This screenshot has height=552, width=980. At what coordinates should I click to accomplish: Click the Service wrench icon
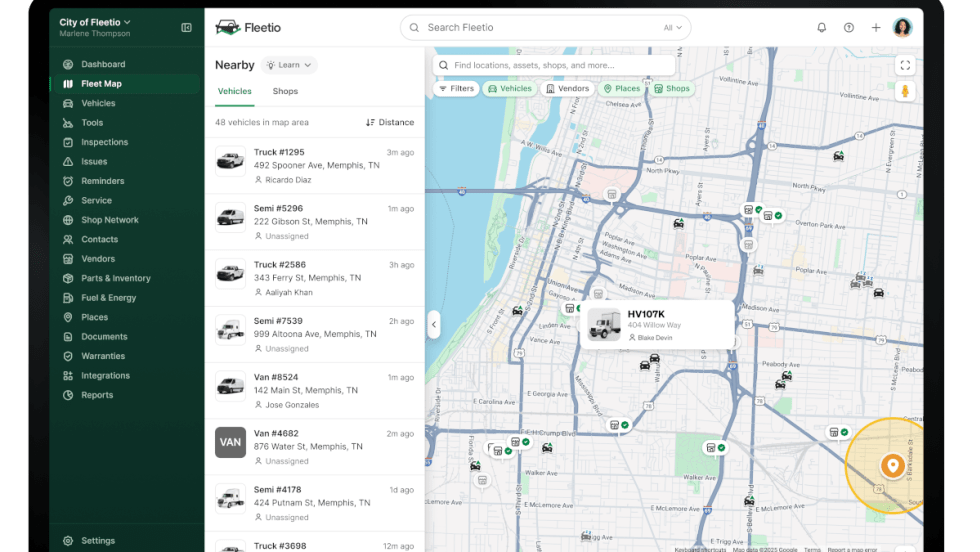(x=68, y=200)
